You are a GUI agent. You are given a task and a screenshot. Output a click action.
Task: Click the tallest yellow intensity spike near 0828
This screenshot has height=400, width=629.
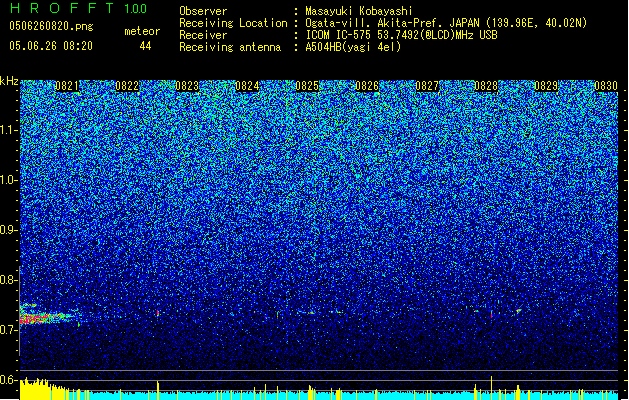point(491,388)
